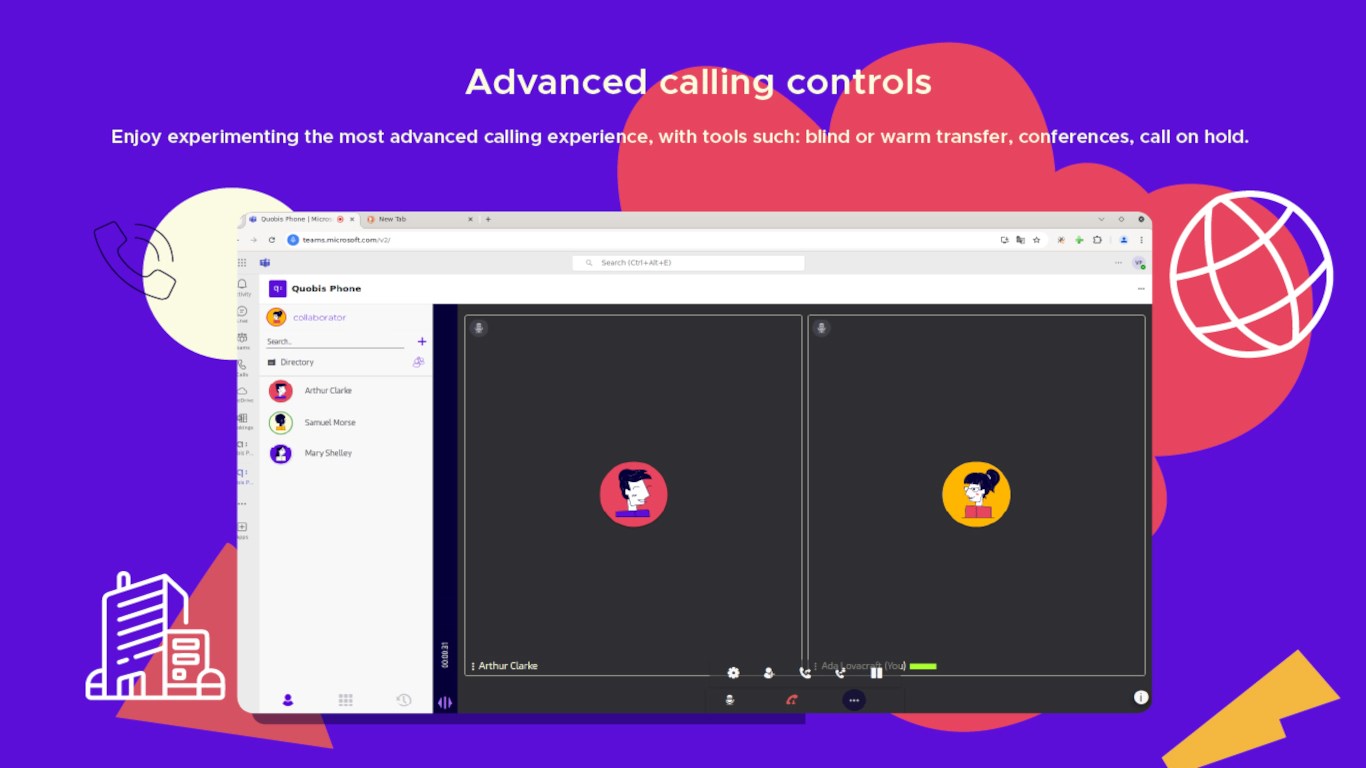Open browser extensions puzzle icon
This screenshot has width=1366, height=768.
click(x=1097, y=240)
